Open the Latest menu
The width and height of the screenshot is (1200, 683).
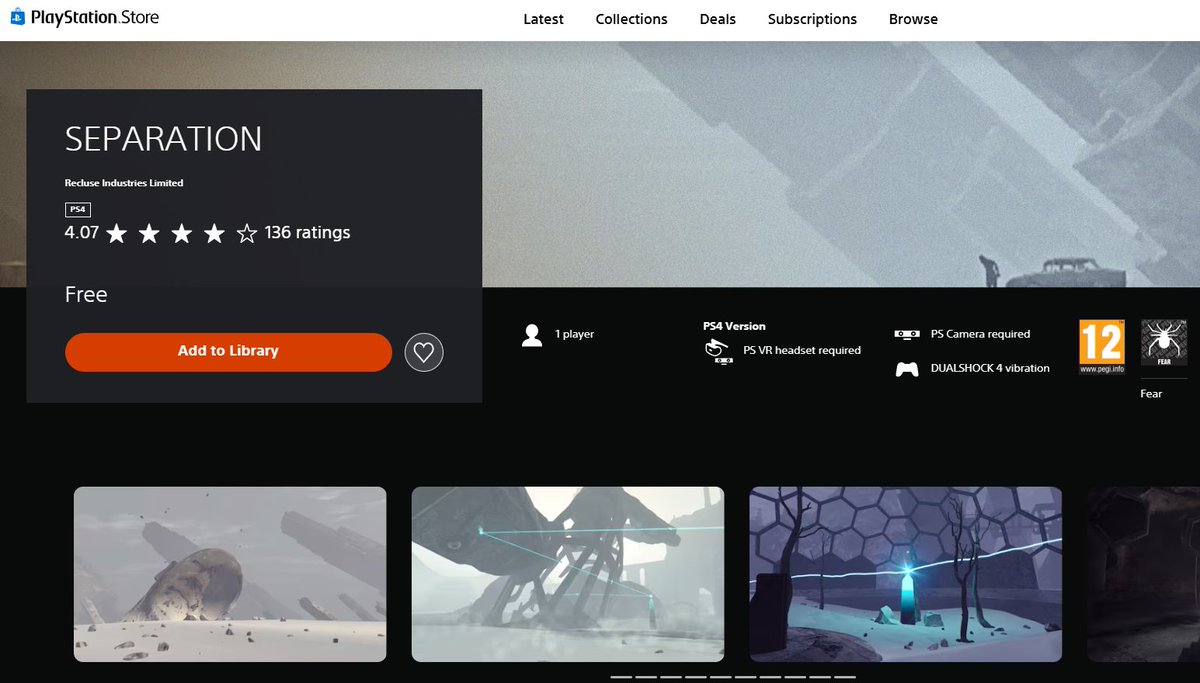tap(543, 19)
